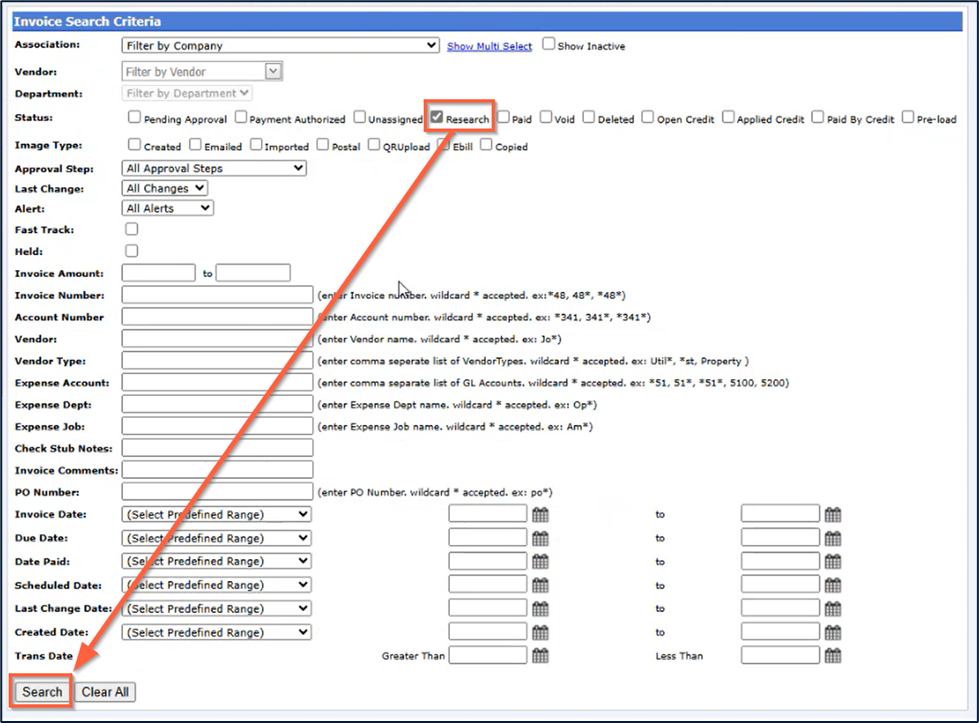
Task: Expand the Filter by Vendor combo box
Action: point(273,71)
